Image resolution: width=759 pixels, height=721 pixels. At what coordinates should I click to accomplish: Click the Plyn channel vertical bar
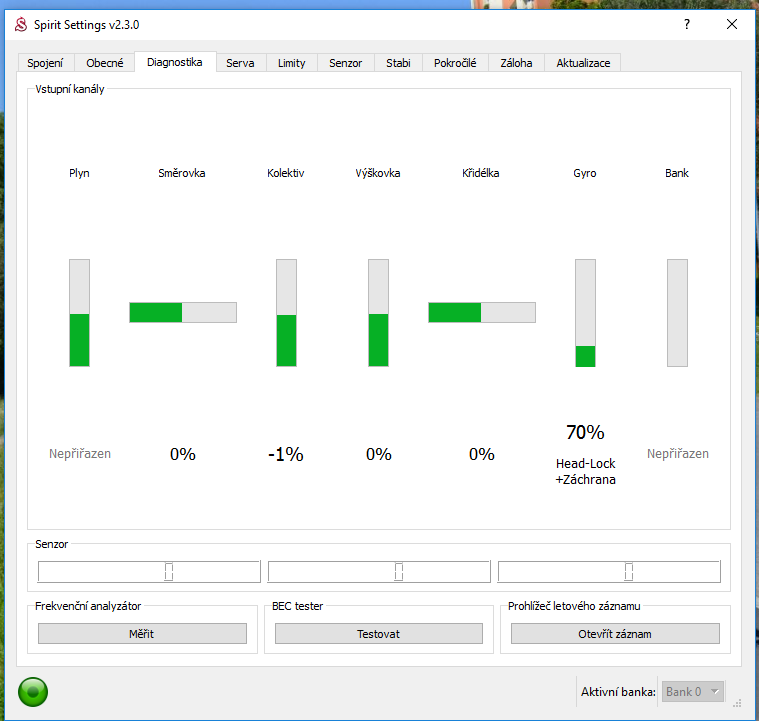(79, 313)
